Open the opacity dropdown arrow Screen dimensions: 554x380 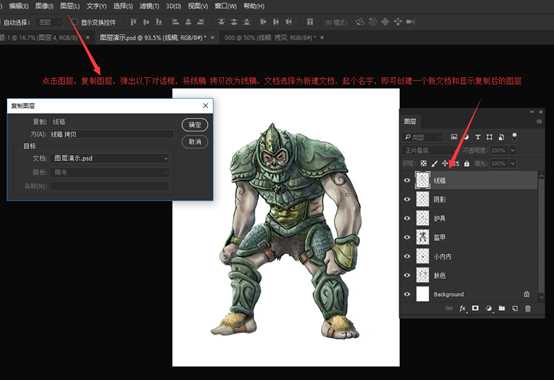pyautogui.click(x=513, y=150)
